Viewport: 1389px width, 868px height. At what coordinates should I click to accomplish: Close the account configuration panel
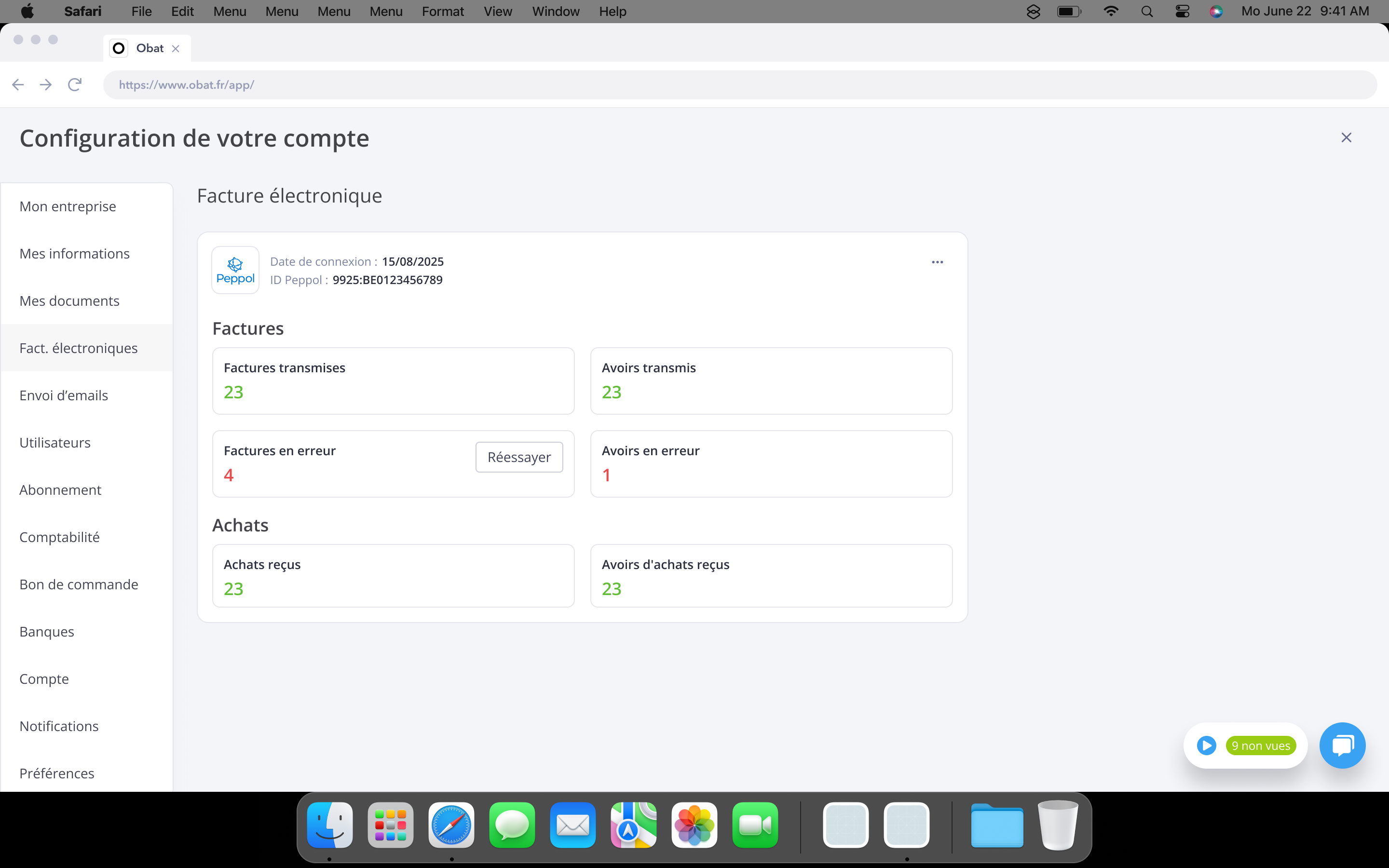(1346, 138)
